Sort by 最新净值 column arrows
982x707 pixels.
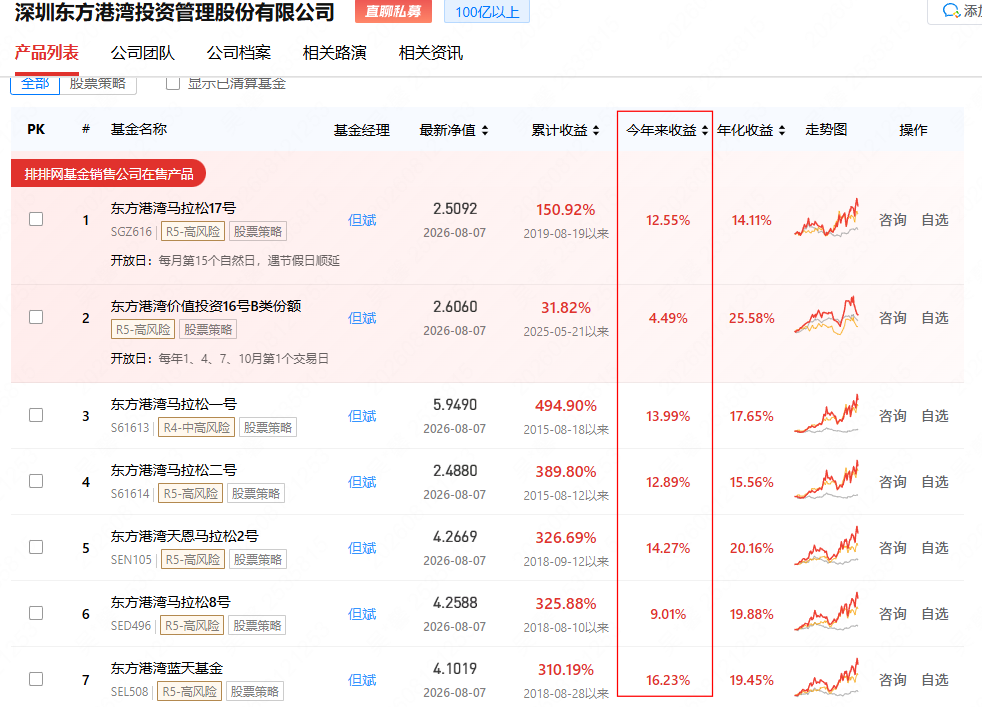(485, 130)
